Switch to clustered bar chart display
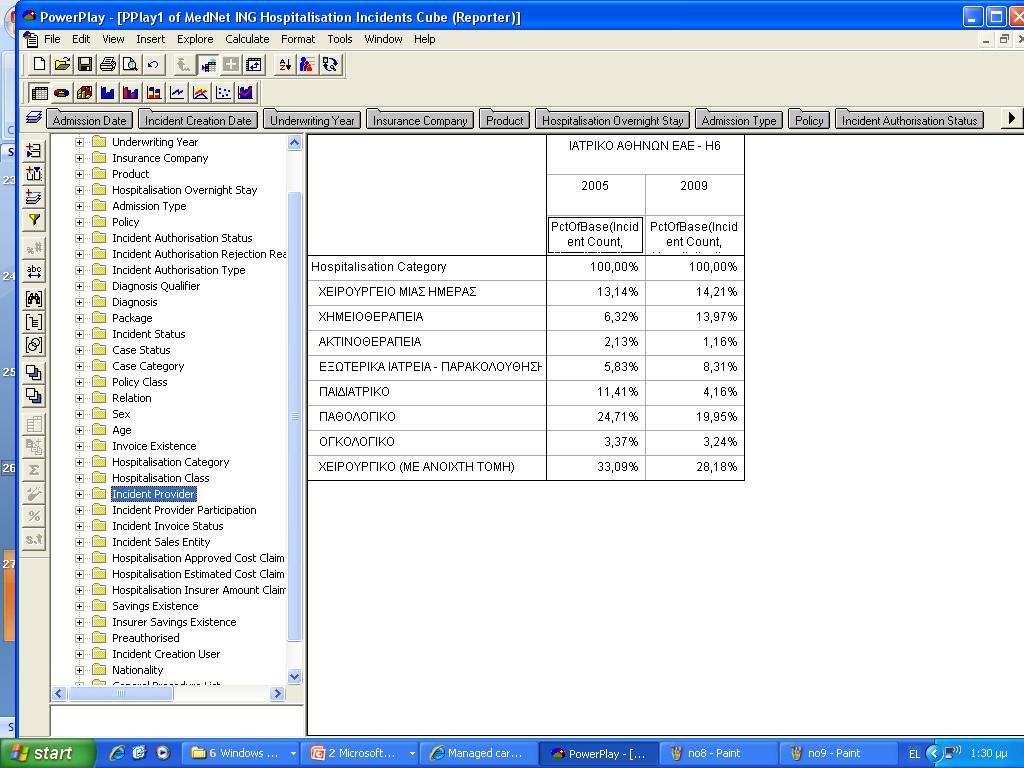1024x768 pixels. click(130, 93)
